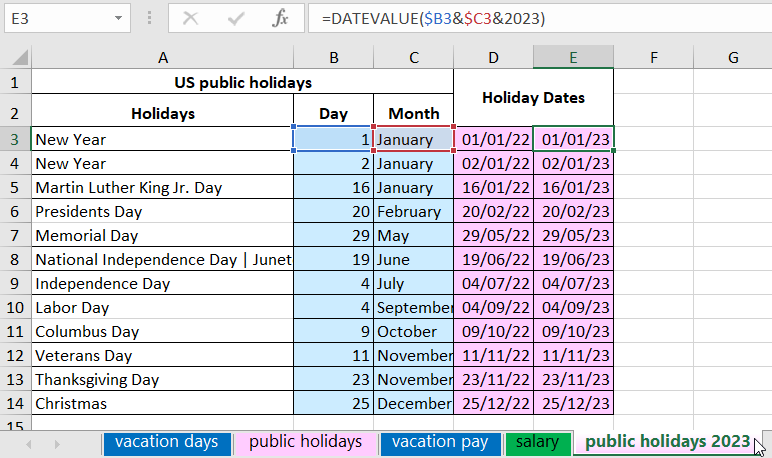Select date cell 04/07/22
The width and height of the screenshot is (772, 458).
point(493,284)
